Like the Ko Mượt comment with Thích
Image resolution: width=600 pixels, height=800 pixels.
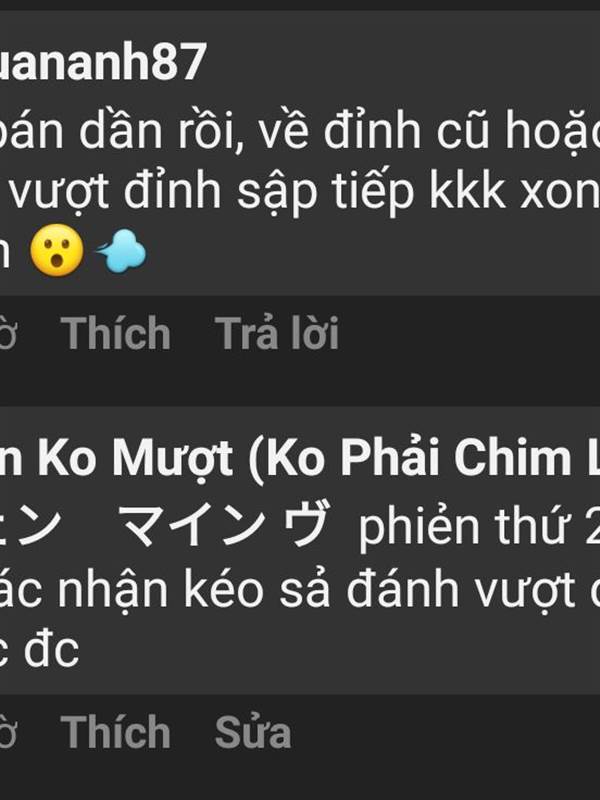[116, 732]
